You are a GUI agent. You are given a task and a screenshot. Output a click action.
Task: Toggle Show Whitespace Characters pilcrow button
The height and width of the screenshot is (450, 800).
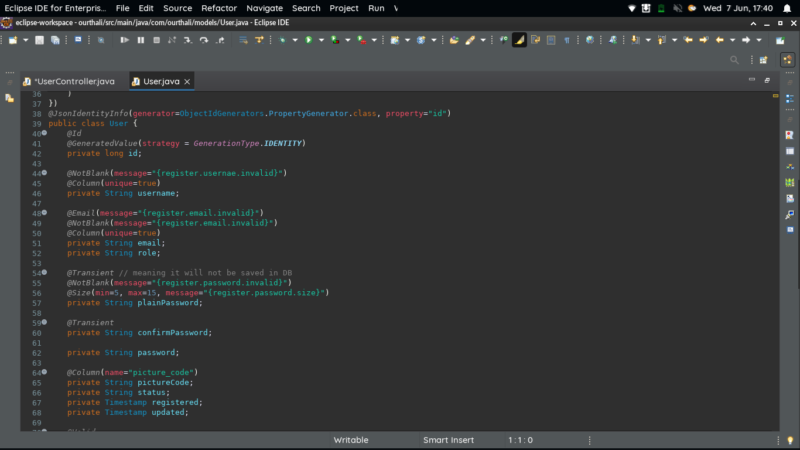pyautogui.click(x=567, y=40)
